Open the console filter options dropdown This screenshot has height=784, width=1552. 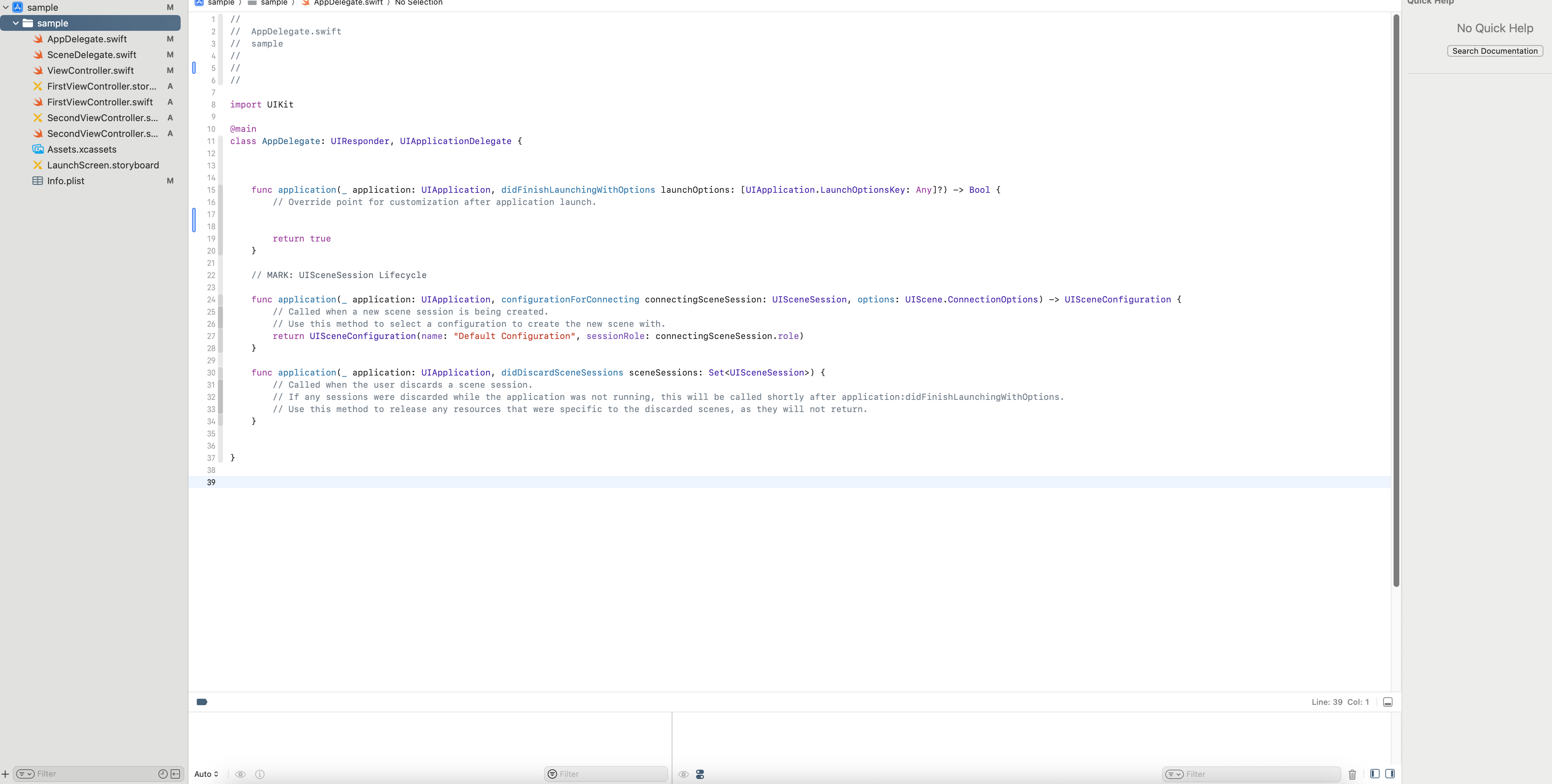(x=1174, y=774)
